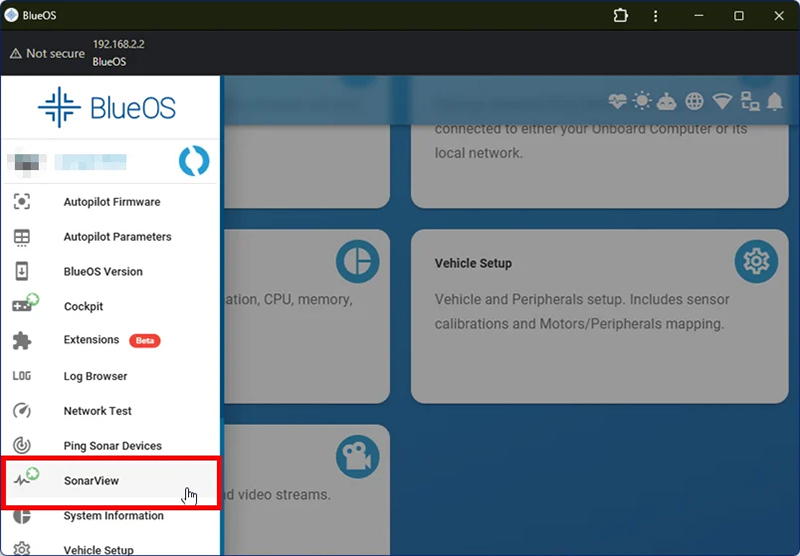The height and width of the screenshot is (556, 800).
Task: Click the BlueOS Version download icon
Action: click(21, 272)
